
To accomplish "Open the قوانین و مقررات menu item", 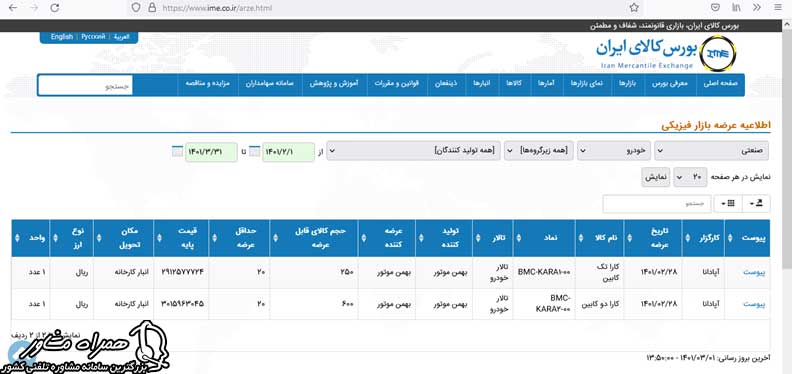I will click(x=396, y=84).
